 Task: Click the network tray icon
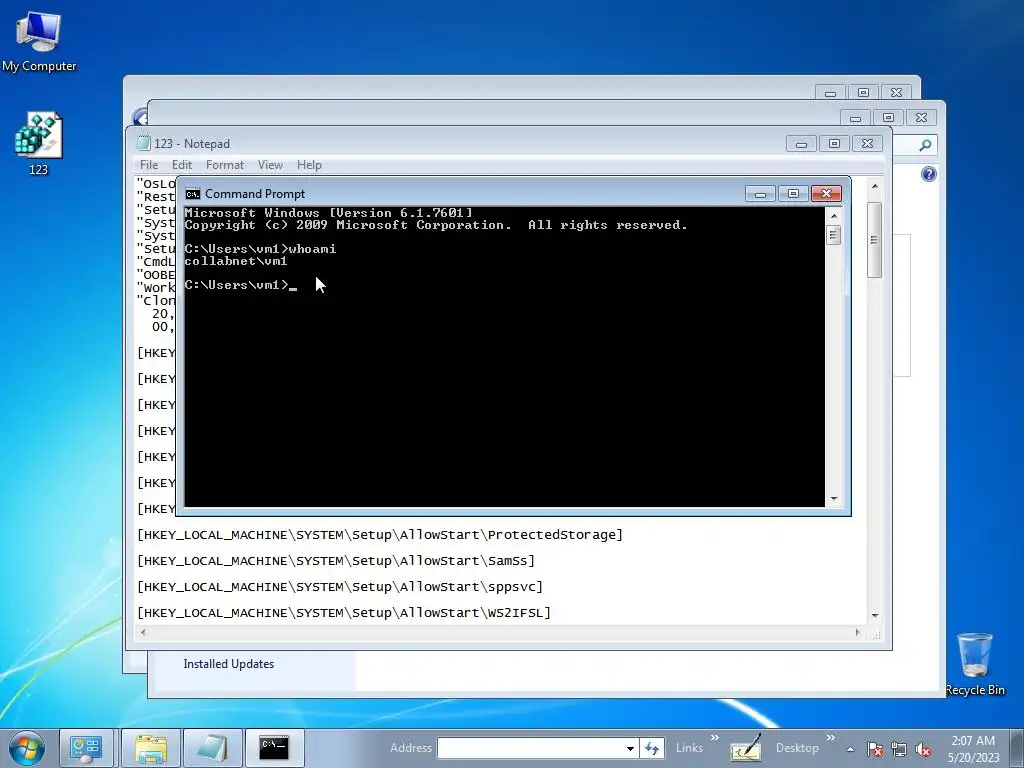899,750
